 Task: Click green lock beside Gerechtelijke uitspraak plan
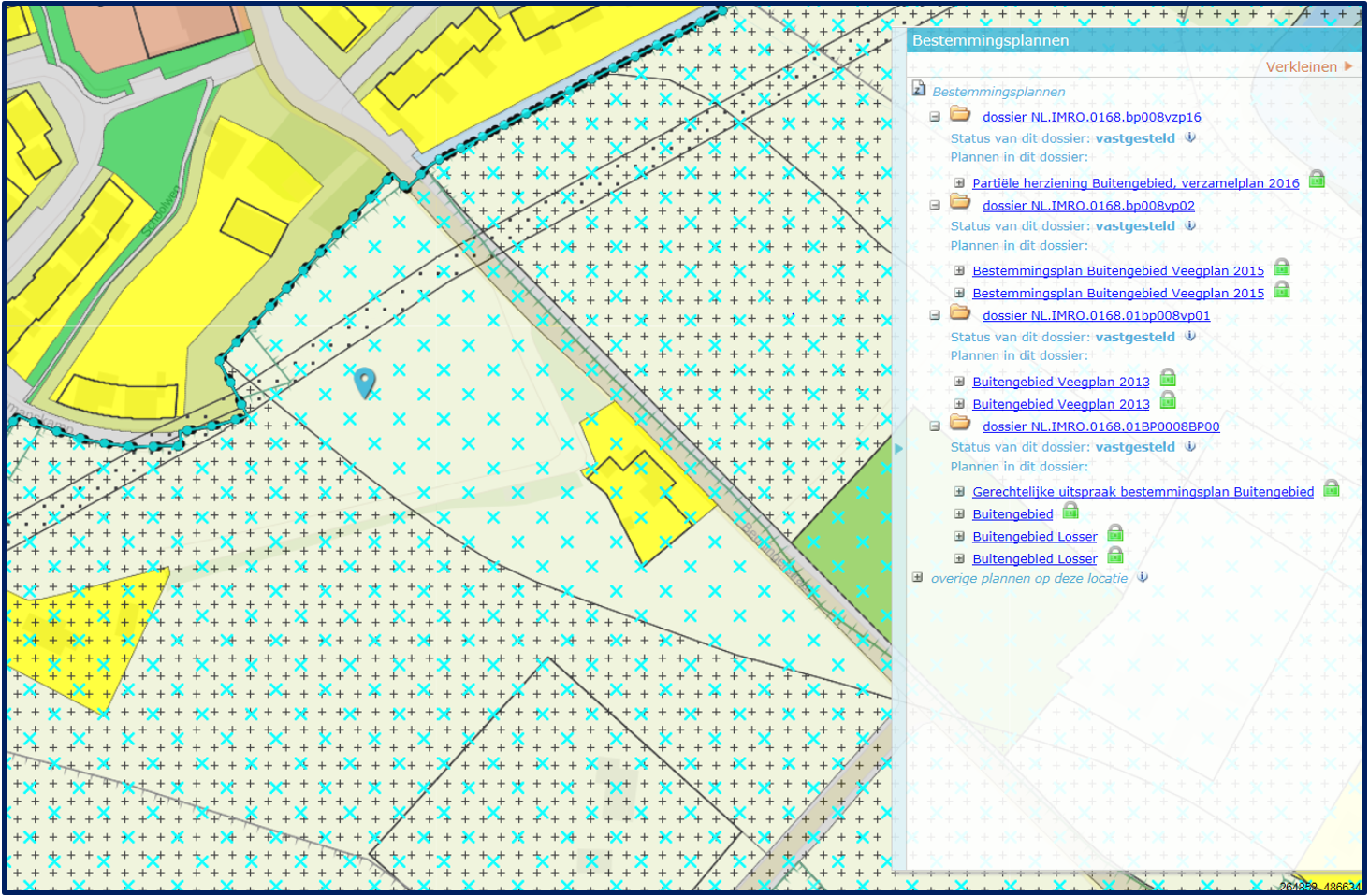(1332, 488)
